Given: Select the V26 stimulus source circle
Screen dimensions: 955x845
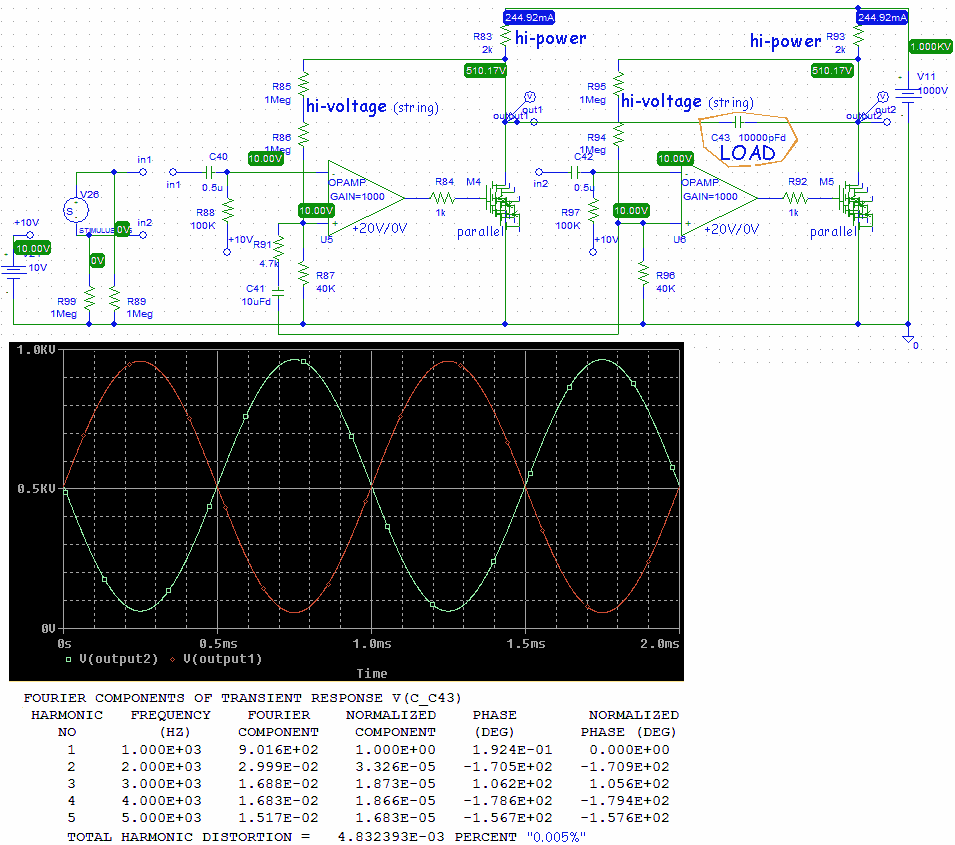Looking at the screenshot, I should (x=76, y=211).
